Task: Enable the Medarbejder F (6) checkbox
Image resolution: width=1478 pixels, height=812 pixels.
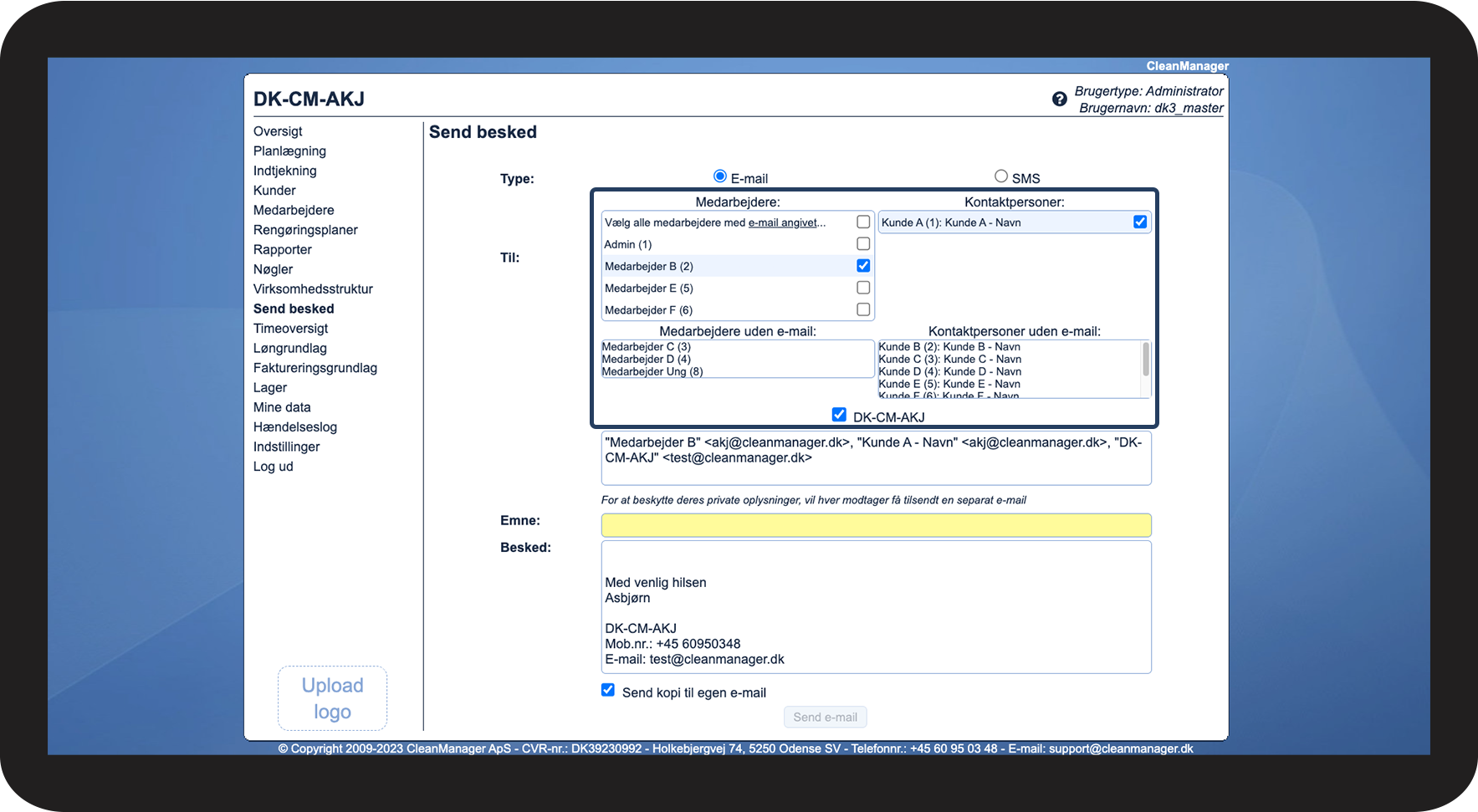Action: (x=863, y=309)
